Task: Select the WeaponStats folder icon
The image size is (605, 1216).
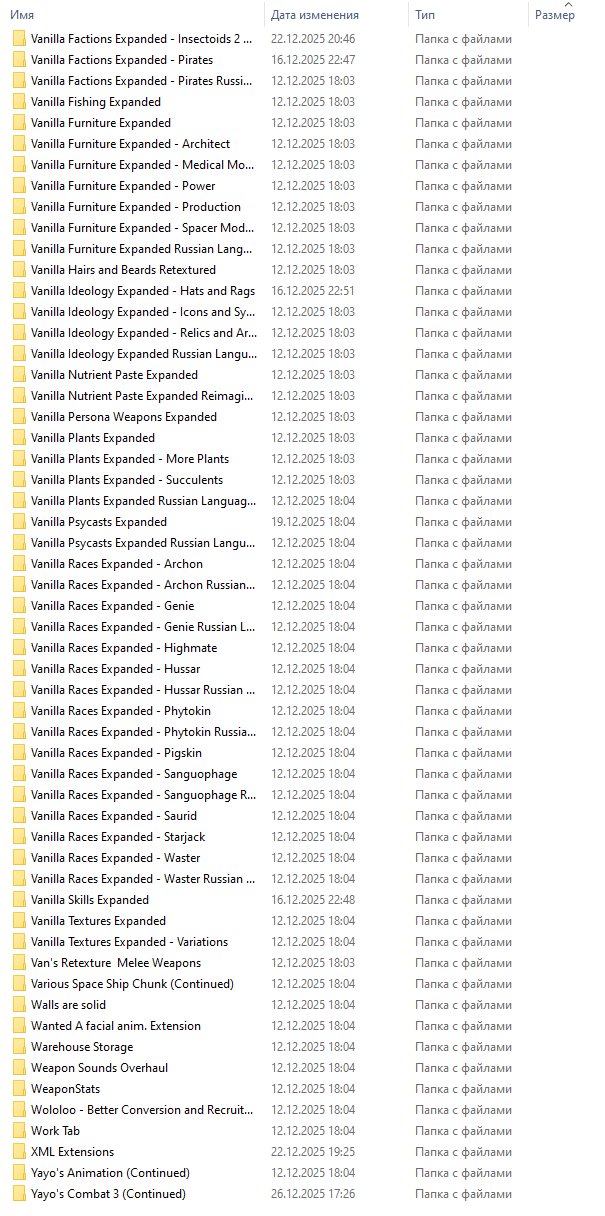Action: [x=19, y=1089]
